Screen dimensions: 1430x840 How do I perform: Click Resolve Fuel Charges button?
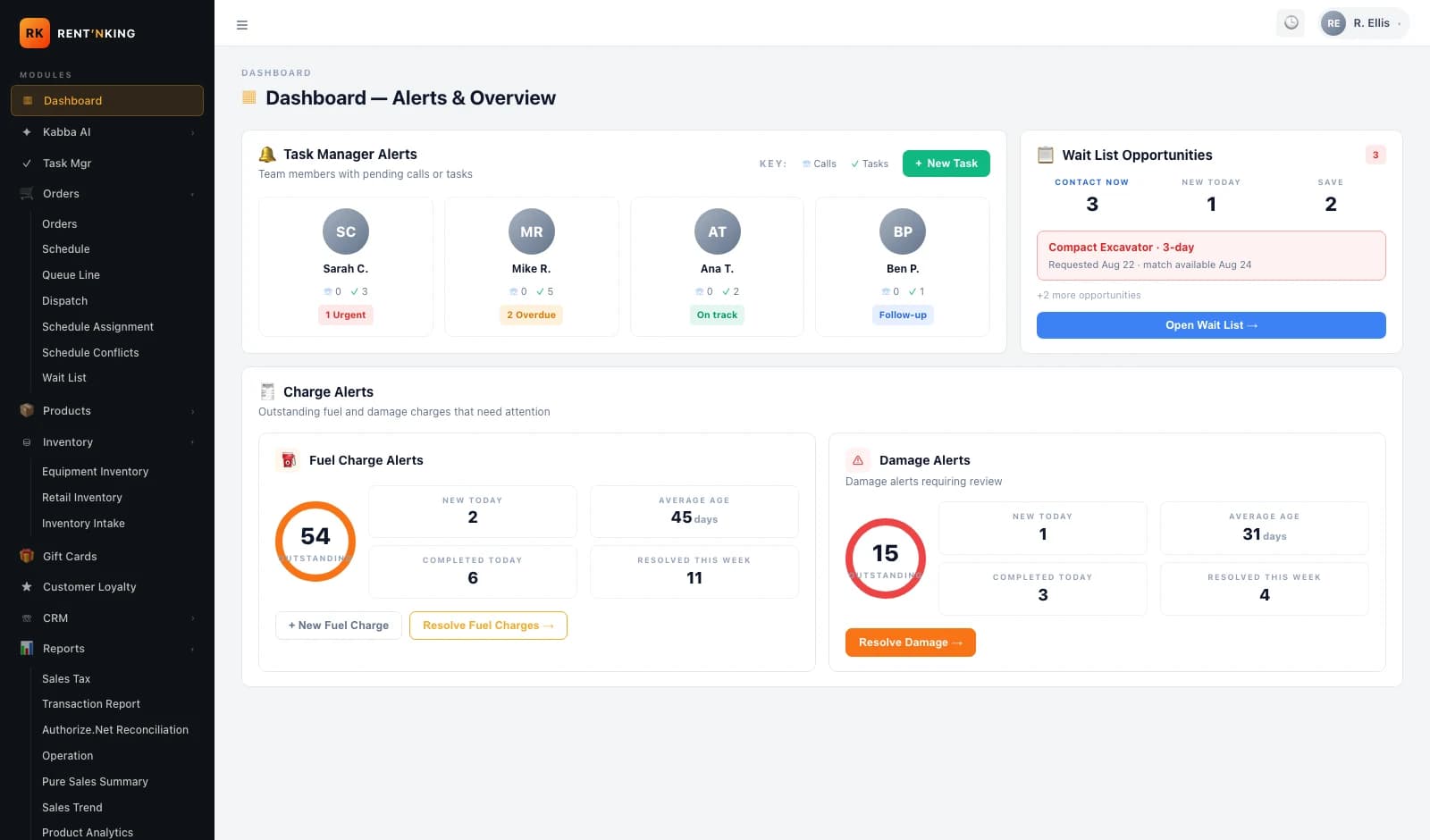pos(488,626)
